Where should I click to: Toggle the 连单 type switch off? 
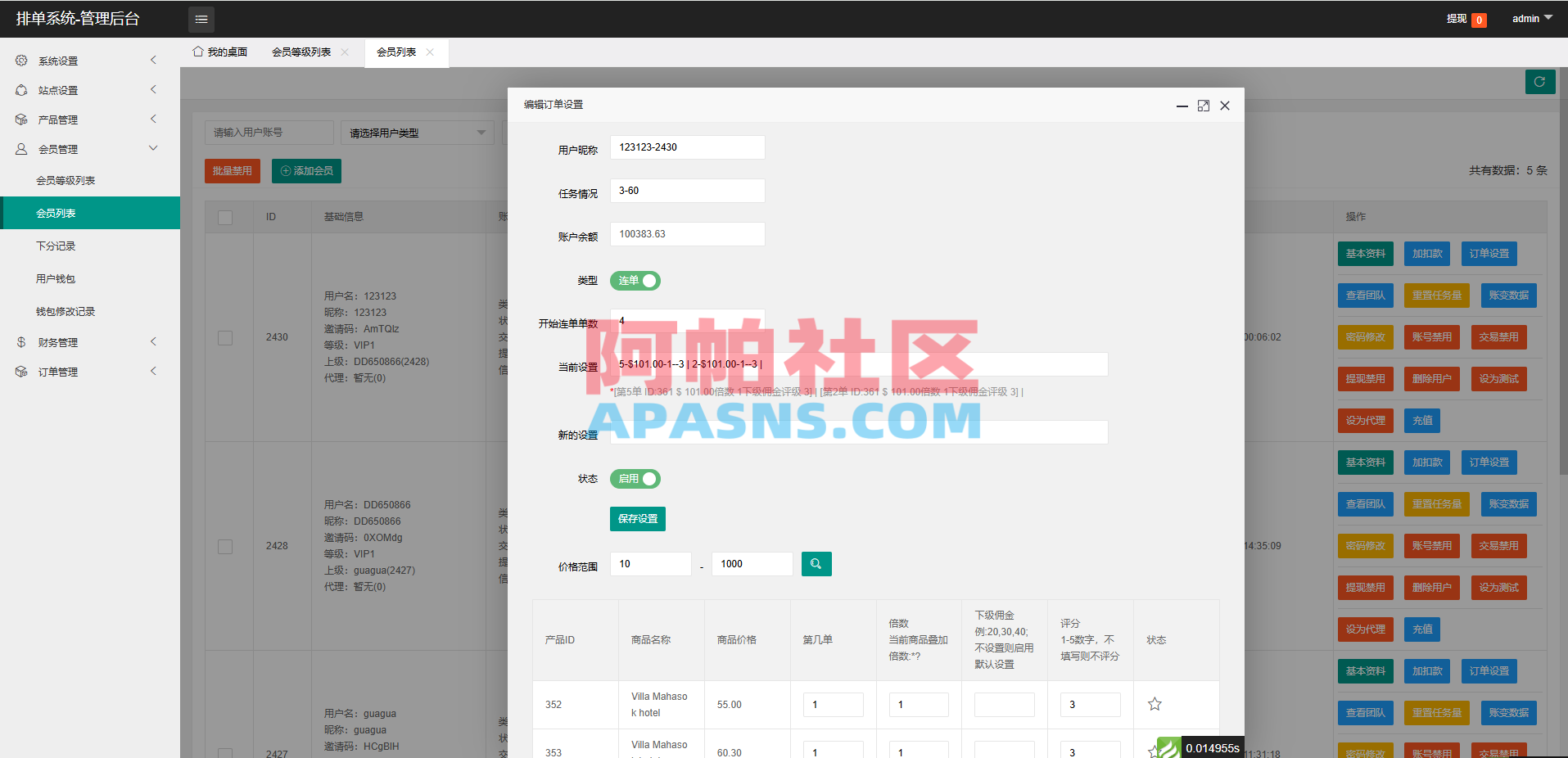pyautogui.click(x=635, y=280)
